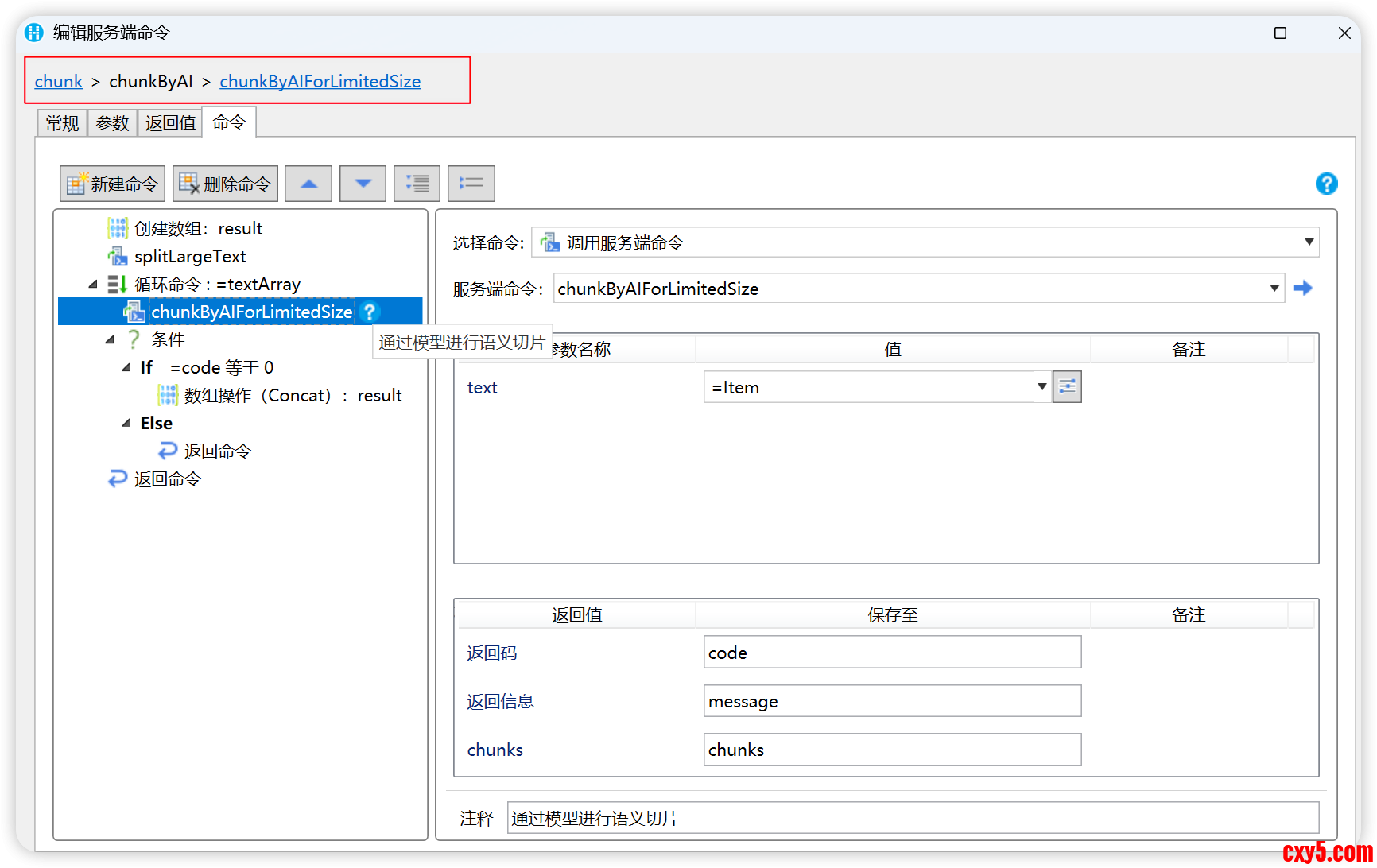Open the 选择命令 dropdown list
This screenshot has height=868, width=1377.
pos(1309,242)
